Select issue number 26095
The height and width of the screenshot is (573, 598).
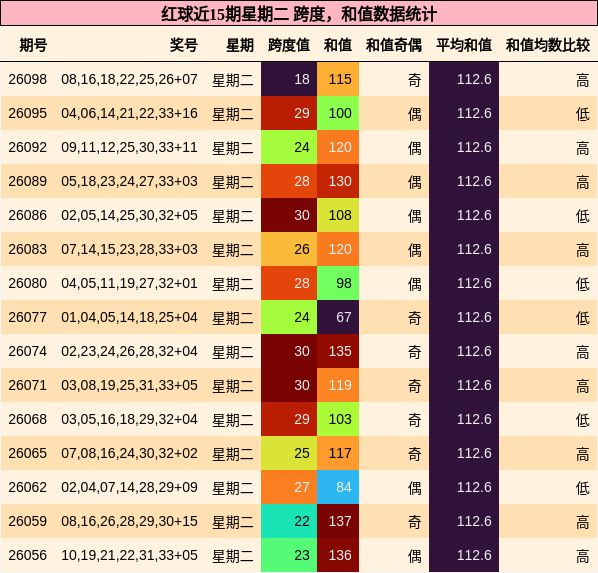click(x=27, y=113)
